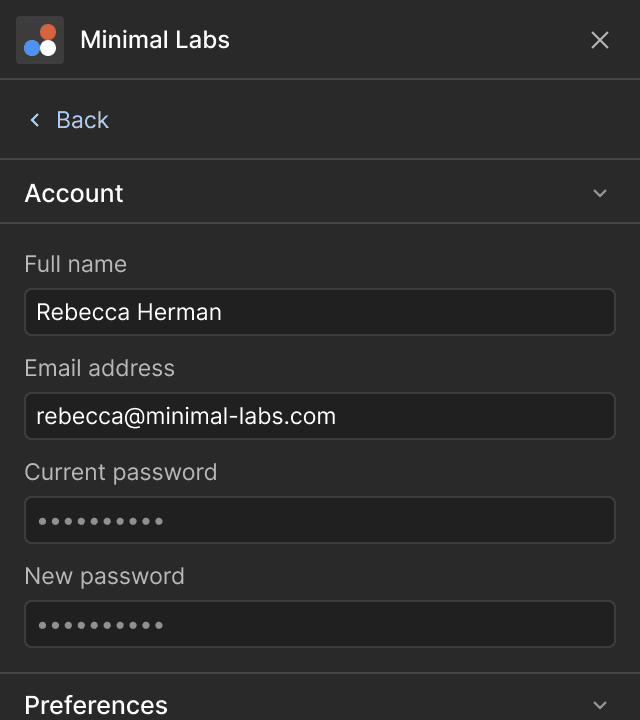Image resolution: width=640 pixels, height=720 pixels.
Task: Click the New password label
Action: (105, 576)
